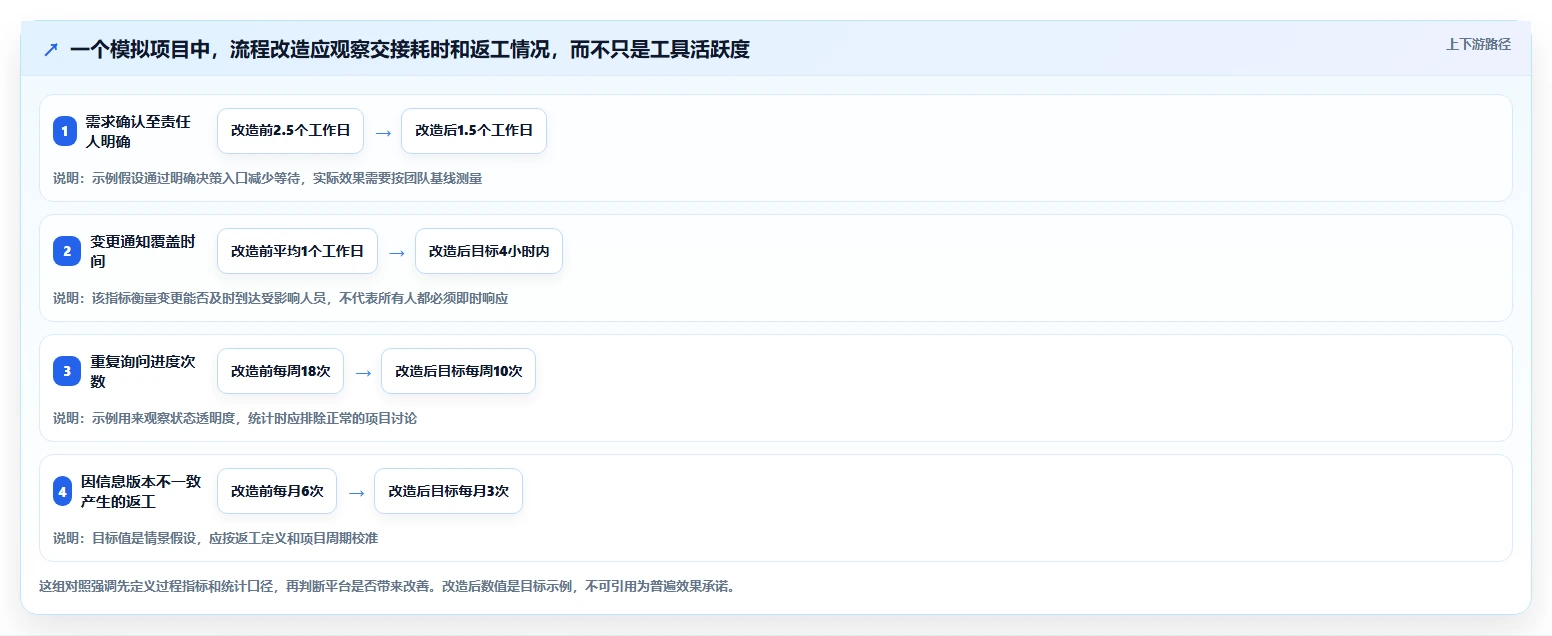Click the 需求确认至责任人明确 label

tap(137, 131)
